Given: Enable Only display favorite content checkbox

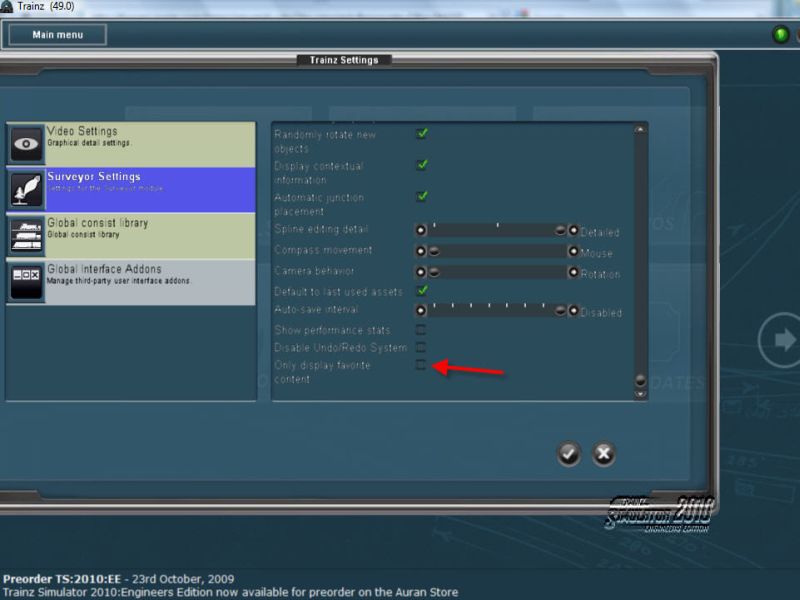Looking at the screenshot, I should [421, 365].
